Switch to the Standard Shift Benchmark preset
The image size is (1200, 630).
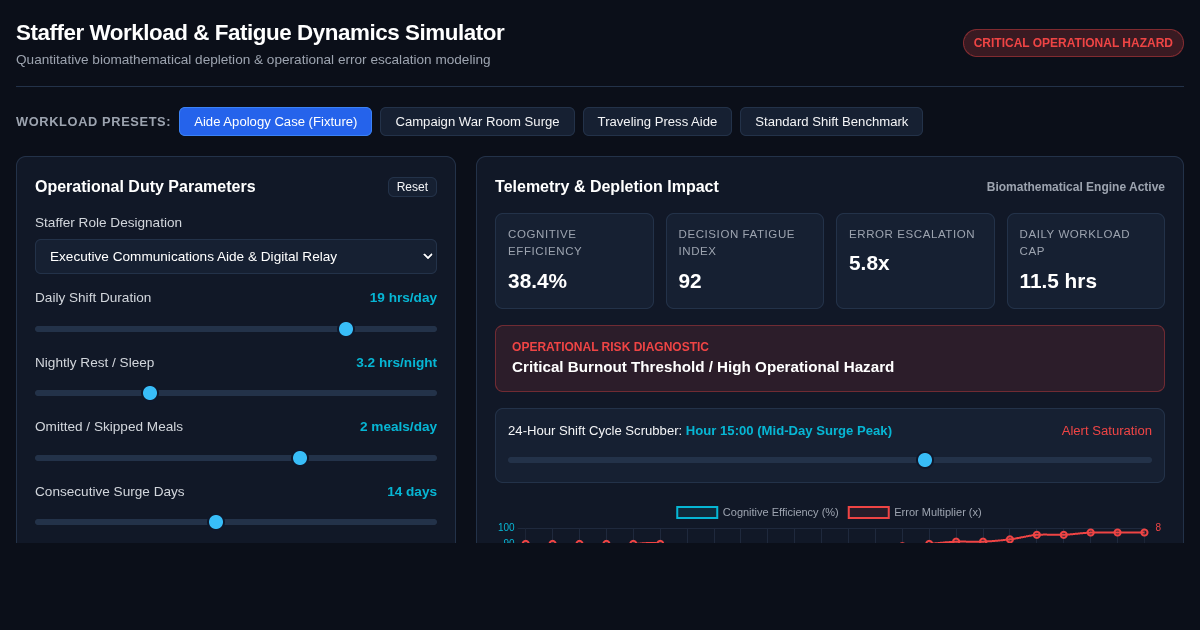coord(831,122)
